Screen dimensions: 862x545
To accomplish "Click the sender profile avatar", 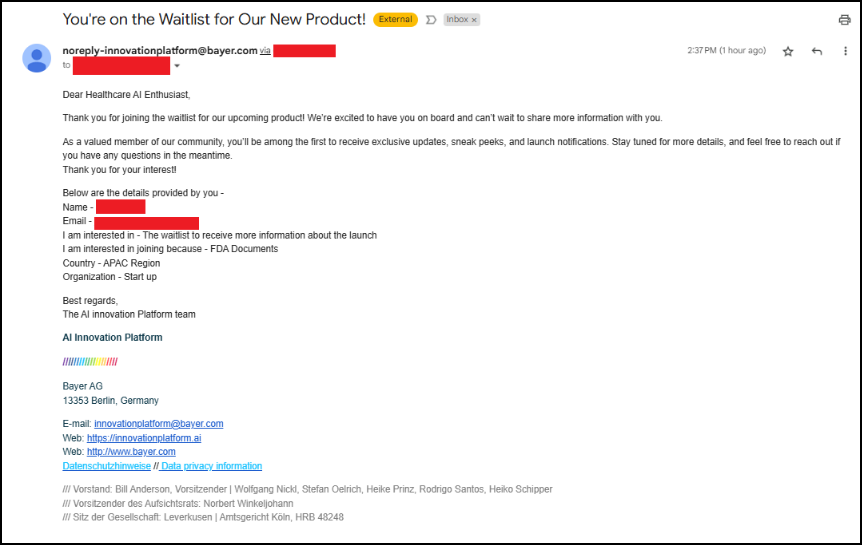I will tap(36, 58).
